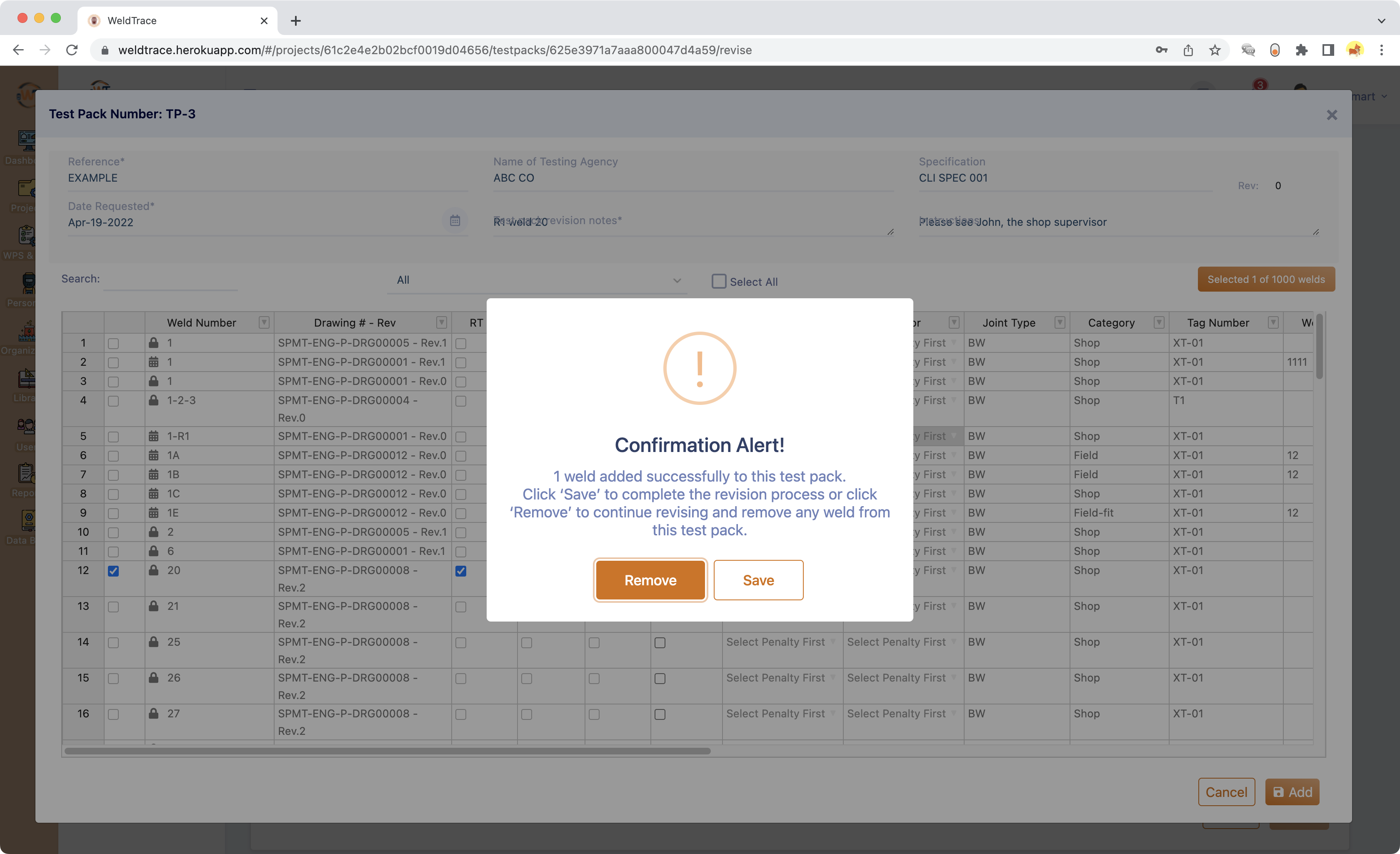This screenshot has width=1400, height=854.
Task: Open the All filter dropdown
Action: 537,280
